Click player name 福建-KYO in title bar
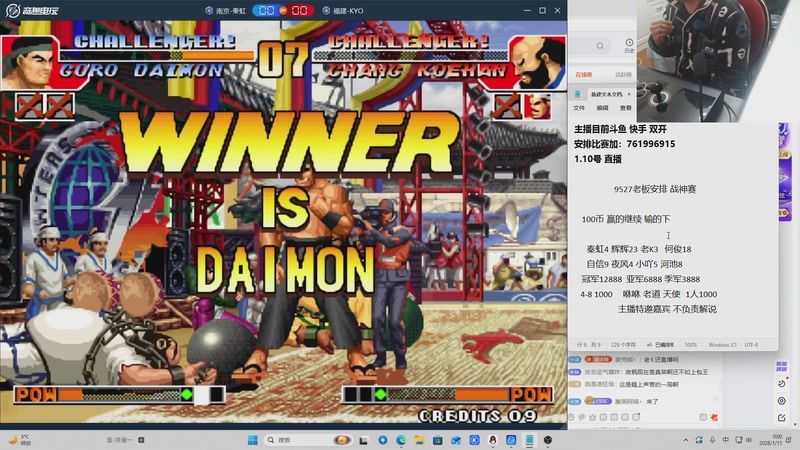This screenshot has width=800, height=450. [x=343, y=10]
